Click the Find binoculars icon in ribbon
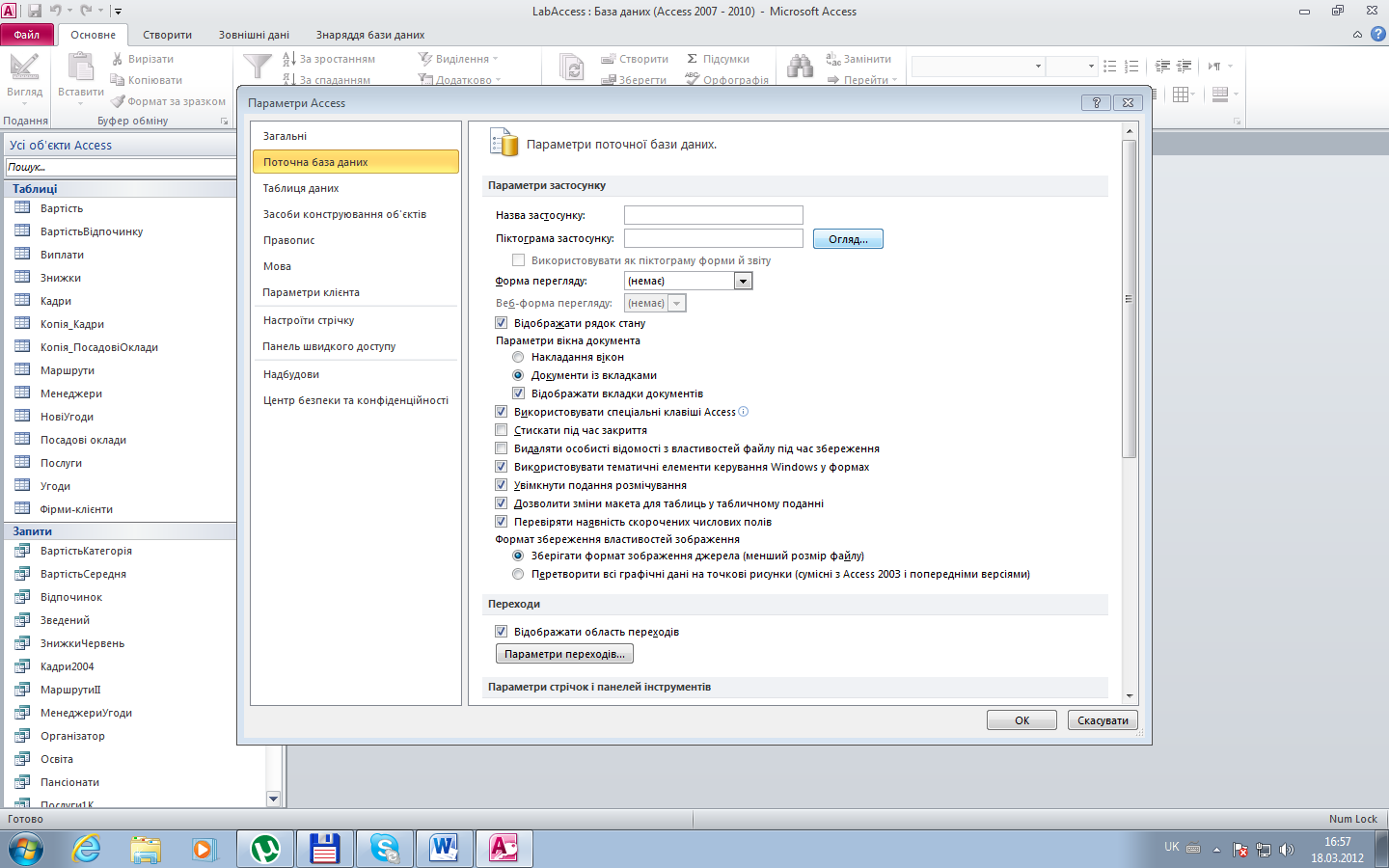This screenshot has height=868, width=1389. tap(800, 66)
